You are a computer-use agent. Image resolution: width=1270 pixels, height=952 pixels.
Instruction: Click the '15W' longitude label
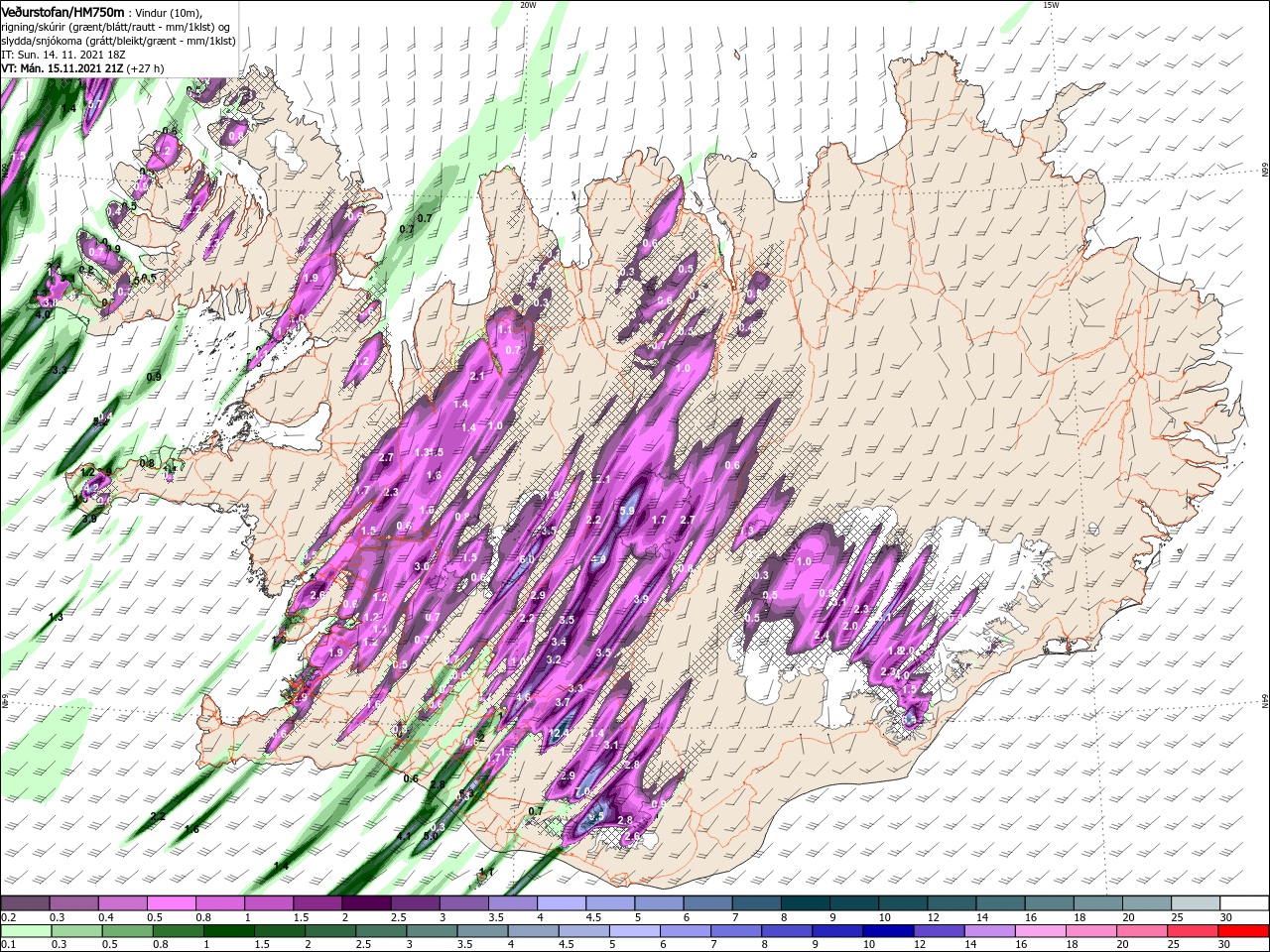[1051, 5]
